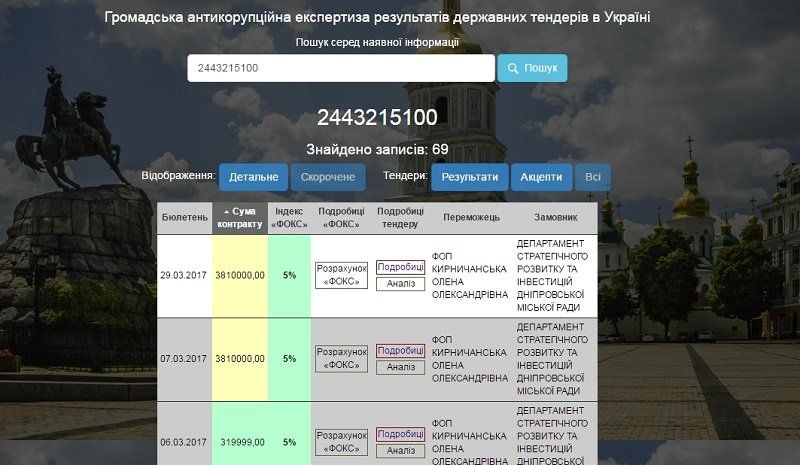
Task: Sort by Замовник column header
Action: pyautogui.click(x=556, y=217)
